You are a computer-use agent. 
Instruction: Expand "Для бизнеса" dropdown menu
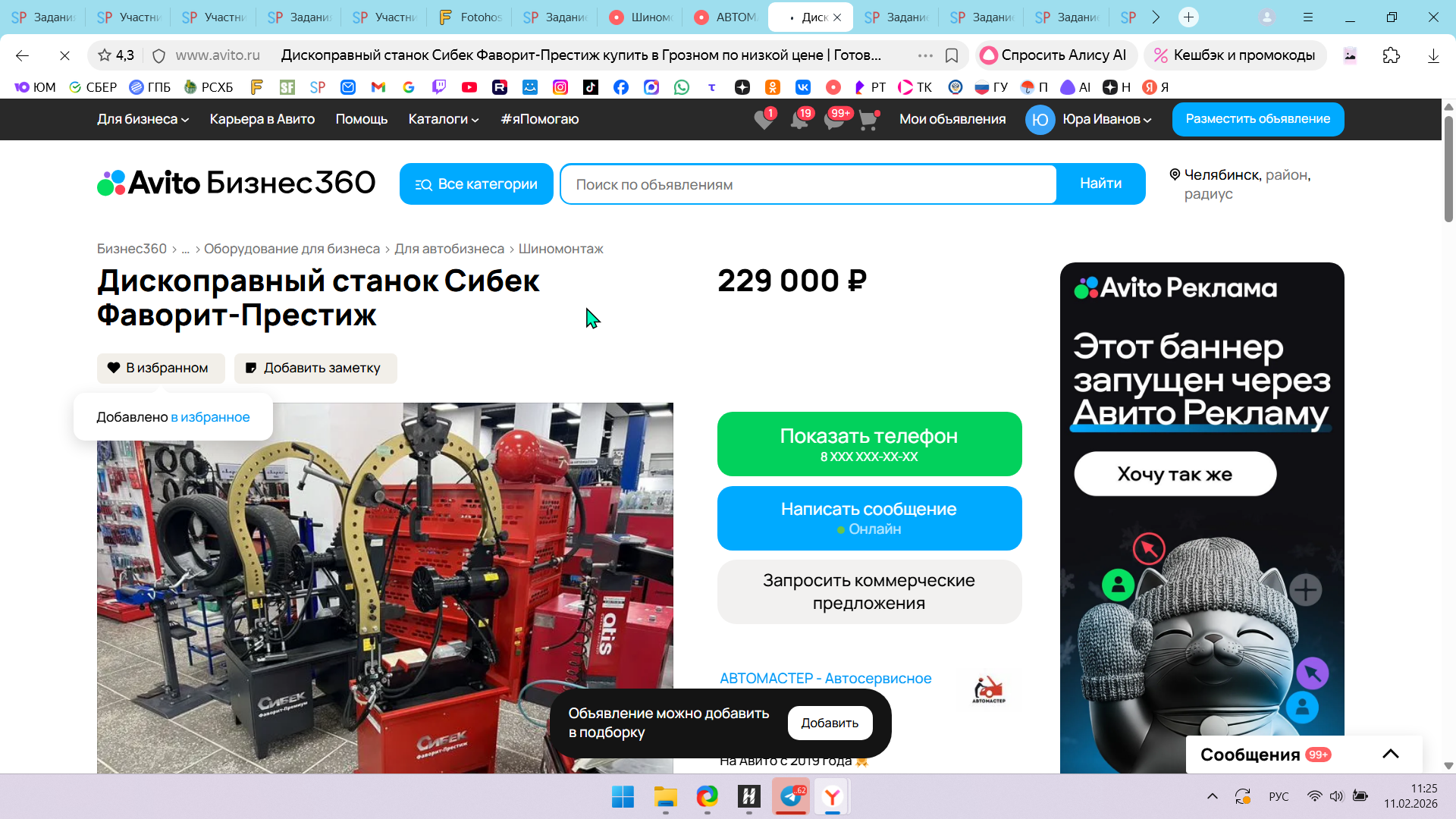click(143, 119)
